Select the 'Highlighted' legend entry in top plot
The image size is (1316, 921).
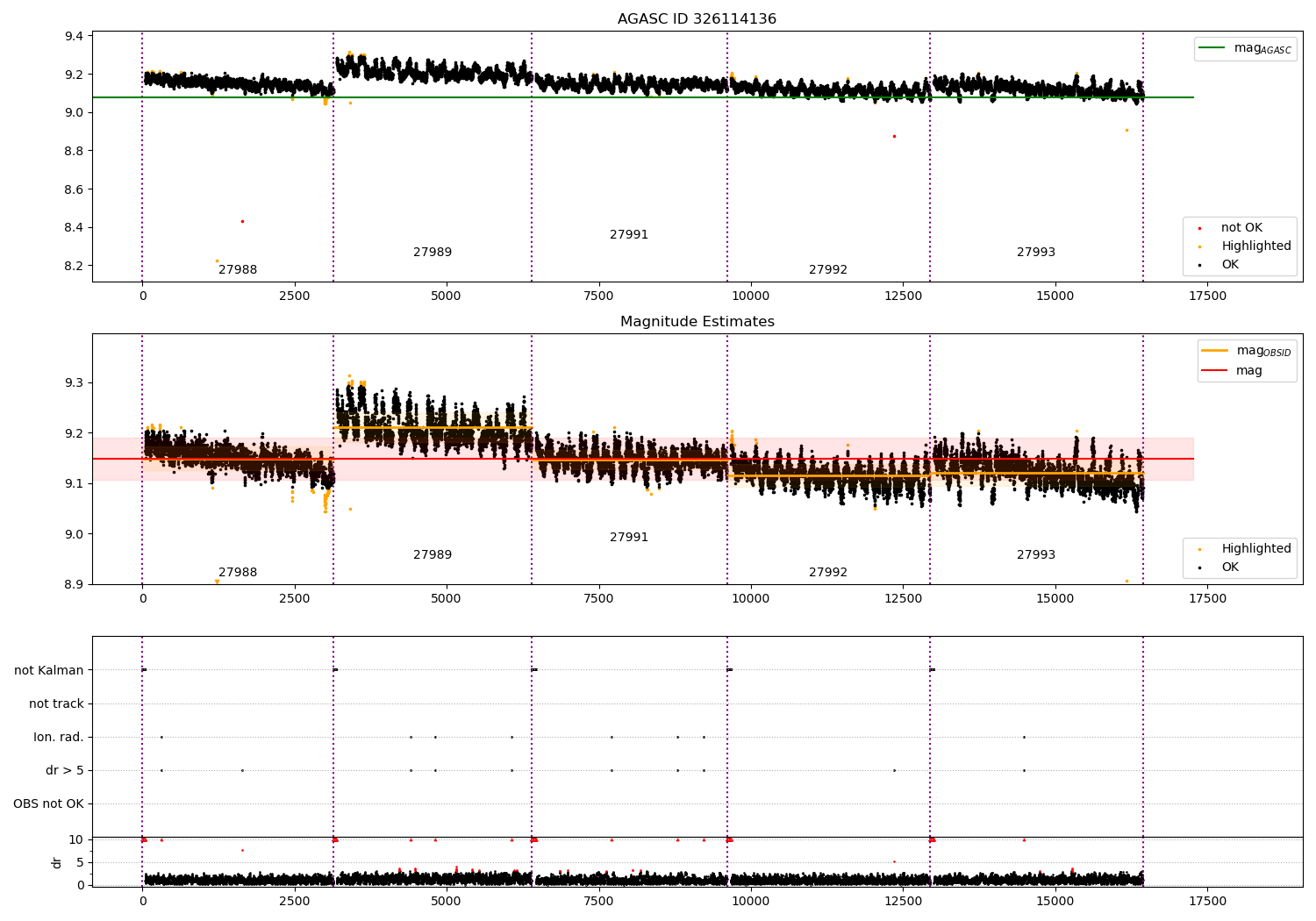pos(1255,246)
